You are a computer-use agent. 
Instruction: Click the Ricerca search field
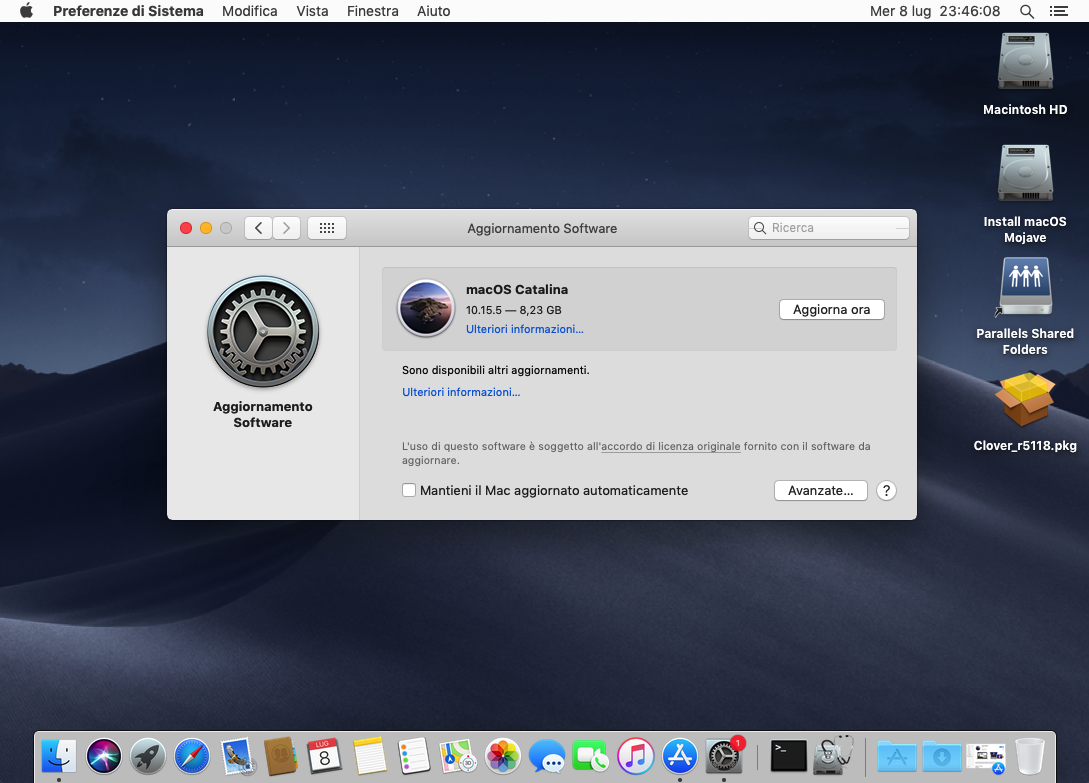[x=829, y=228]
